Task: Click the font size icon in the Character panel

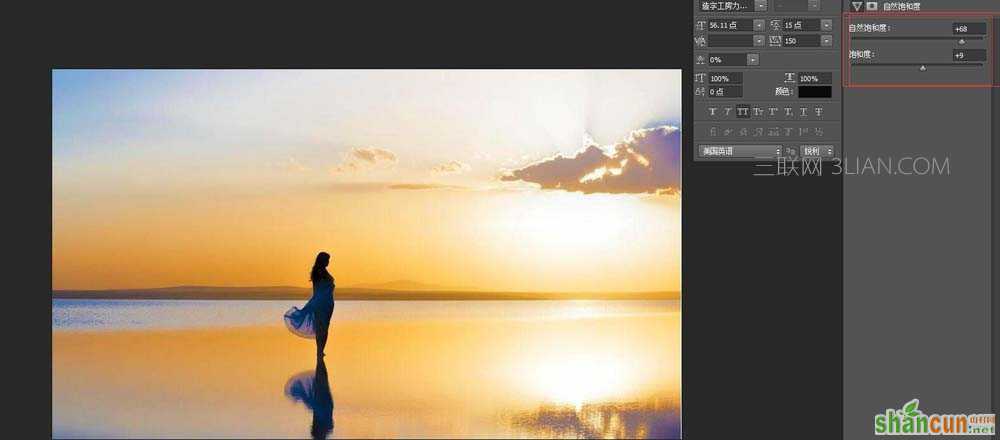Action: [701, 26]
